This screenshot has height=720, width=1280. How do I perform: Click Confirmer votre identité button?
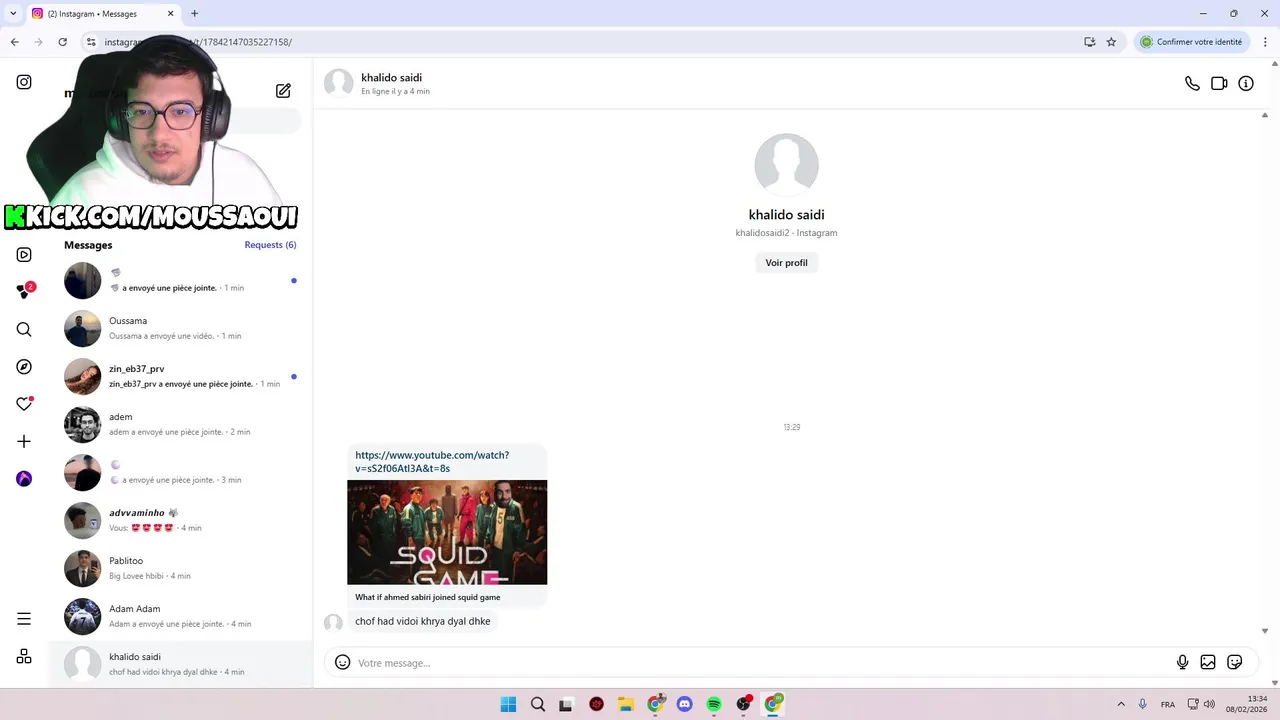[1191, 42]
